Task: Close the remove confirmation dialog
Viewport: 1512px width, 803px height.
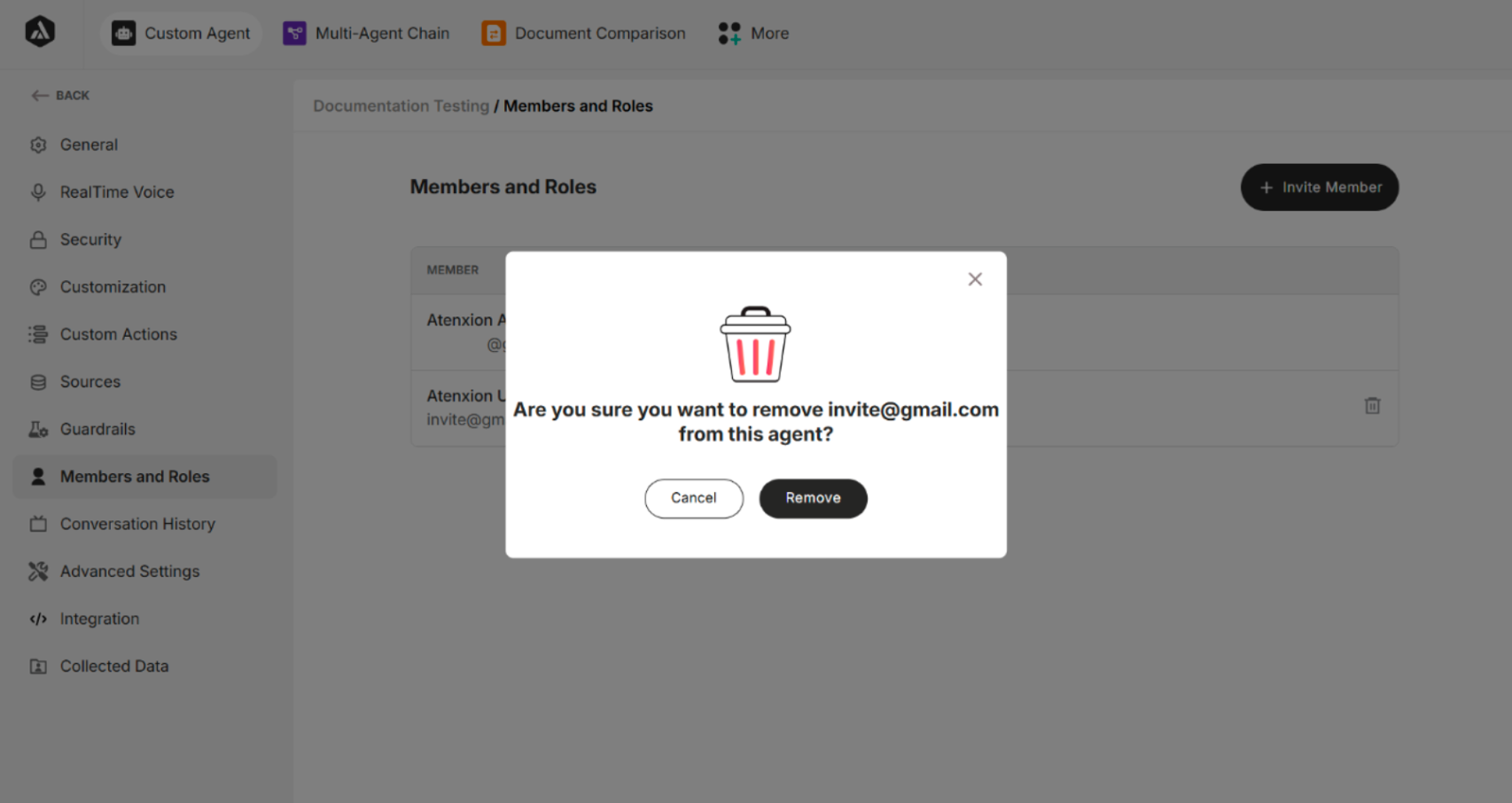Action: point(975,279)
